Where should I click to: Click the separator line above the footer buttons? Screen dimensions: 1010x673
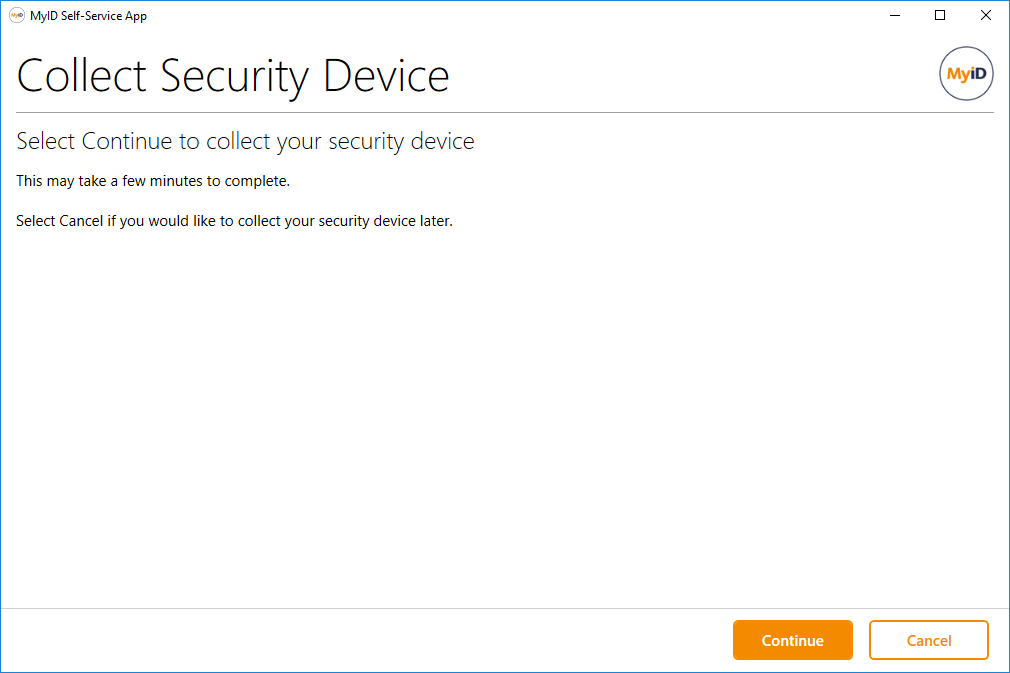tap(500, 608)
